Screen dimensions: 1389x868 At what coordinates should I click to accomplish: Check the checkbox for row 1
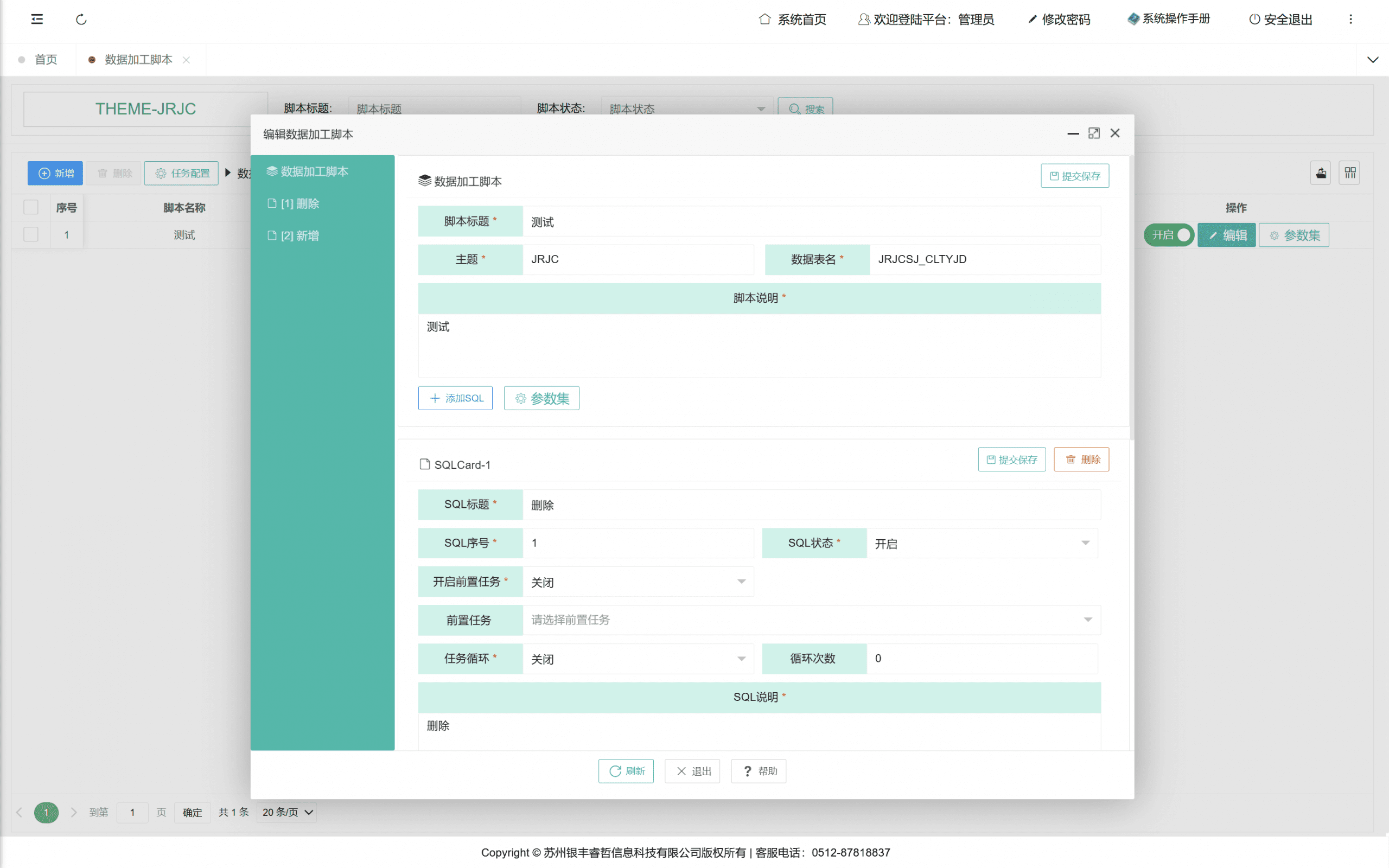(31, 235)
